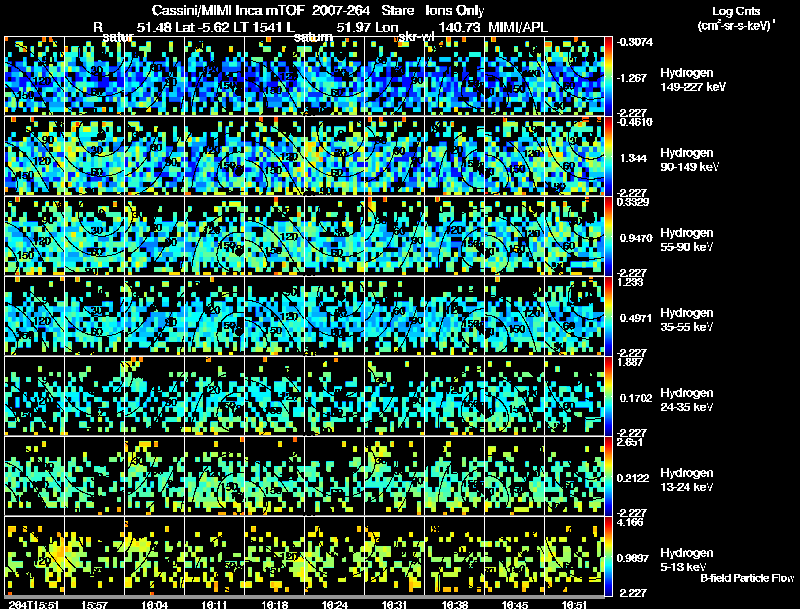Click the '0.9470' colorbar value

(x=636, y=238)
